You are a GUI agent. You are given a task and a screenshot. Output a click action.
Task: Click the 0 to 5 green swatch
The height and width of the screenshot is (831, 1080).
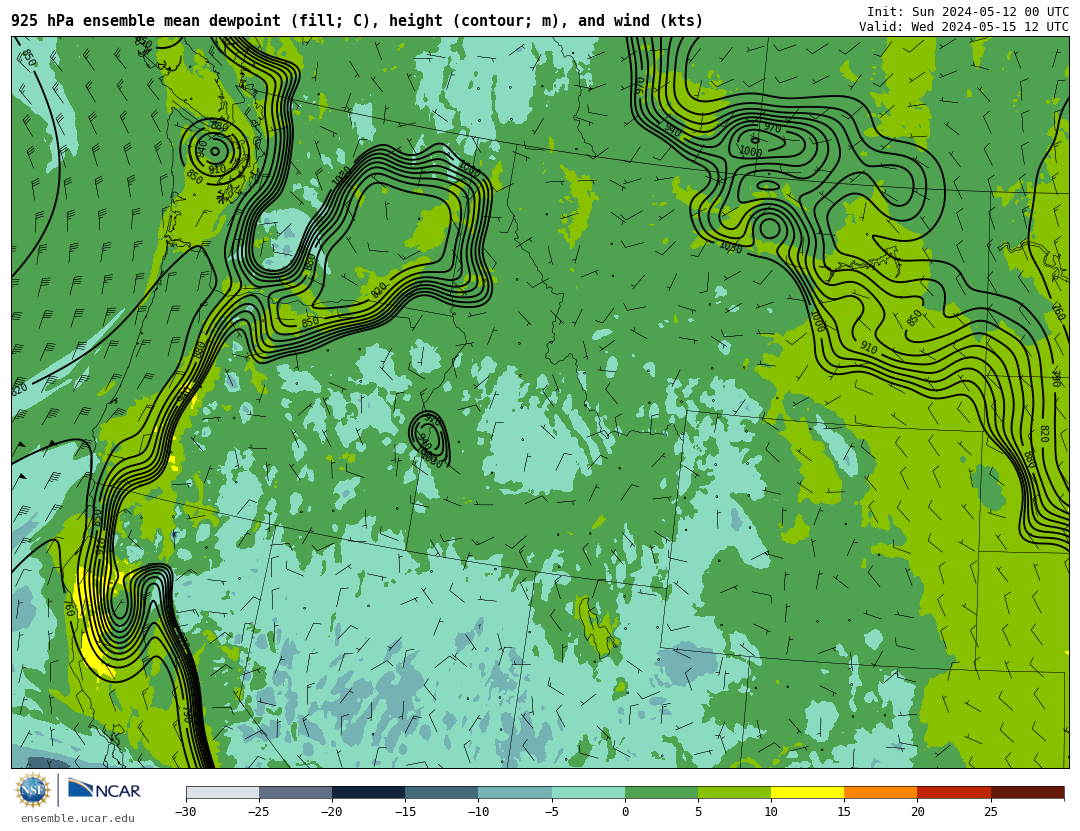661,792
